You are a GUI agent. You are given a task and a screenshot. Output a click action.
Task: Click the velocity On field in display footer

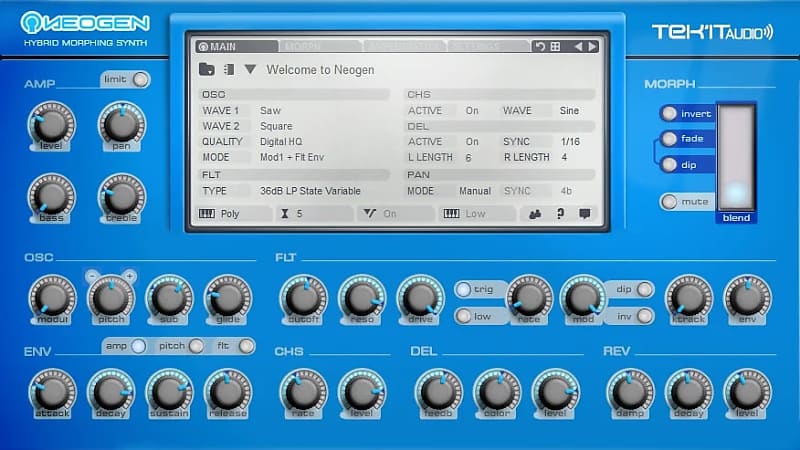coord(395,213)
